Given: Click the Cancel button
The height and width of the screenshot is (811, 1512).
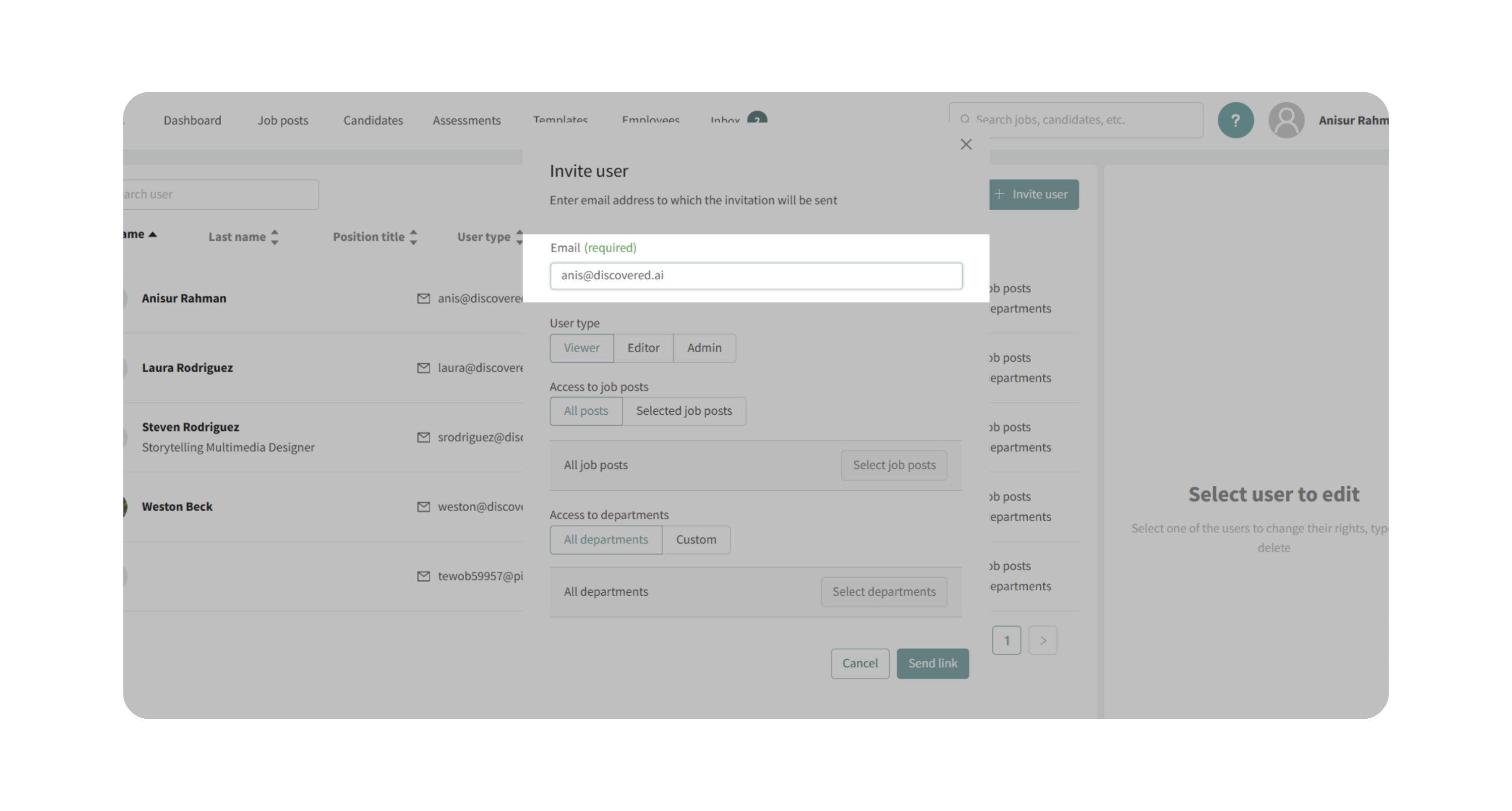Looking at the screenshot, I should (x=860, y=663).
